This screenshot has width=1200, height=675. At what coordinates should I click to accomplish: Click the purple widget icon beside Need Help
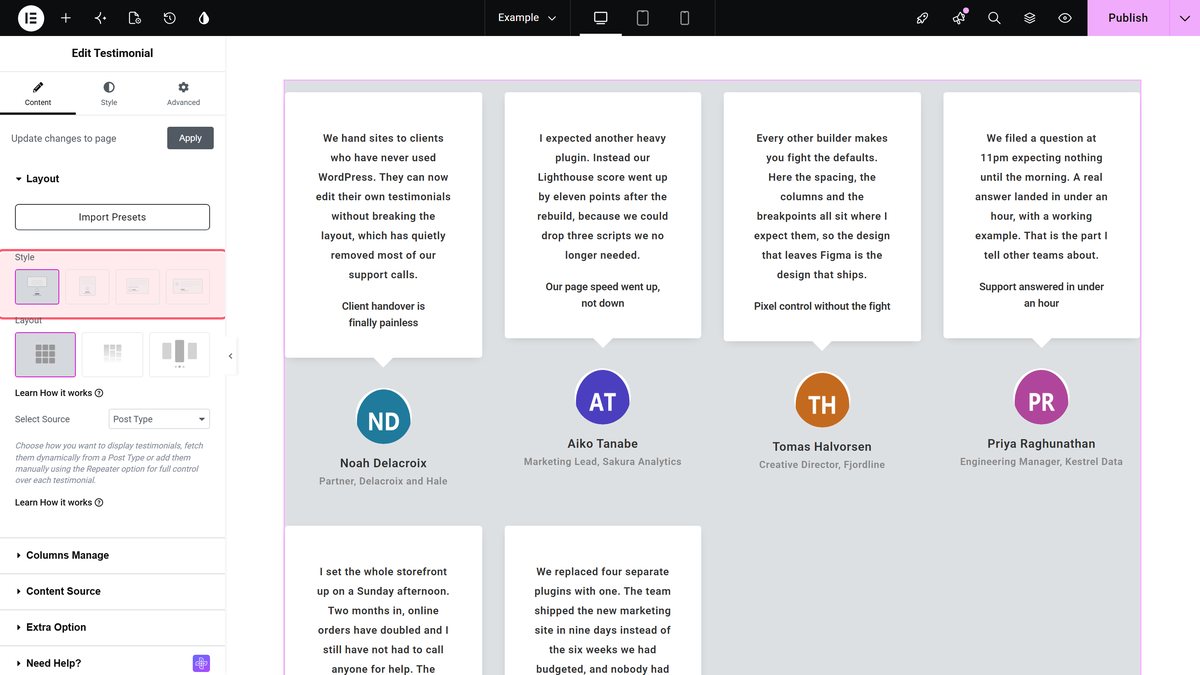(201, 663)
